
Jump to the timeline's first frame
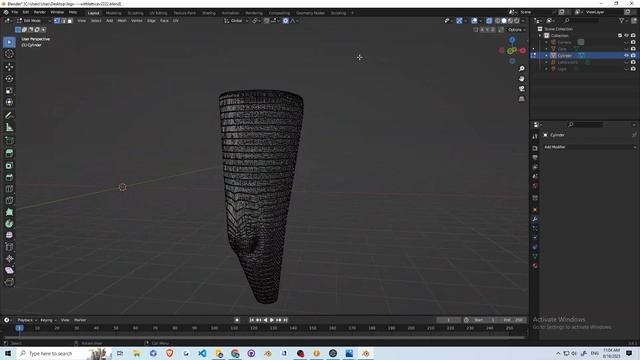point(251,320)
